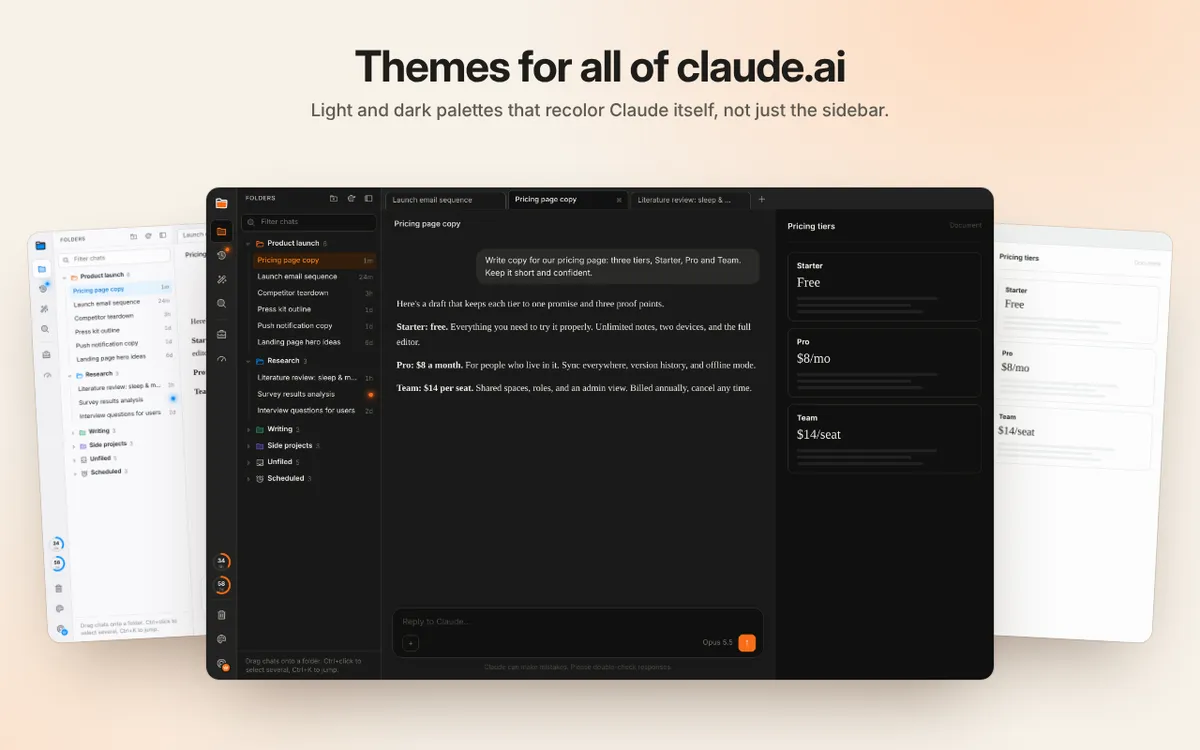Focus Filter chats field in left light window
The image size is (1200, 750).
coord(112,258)
